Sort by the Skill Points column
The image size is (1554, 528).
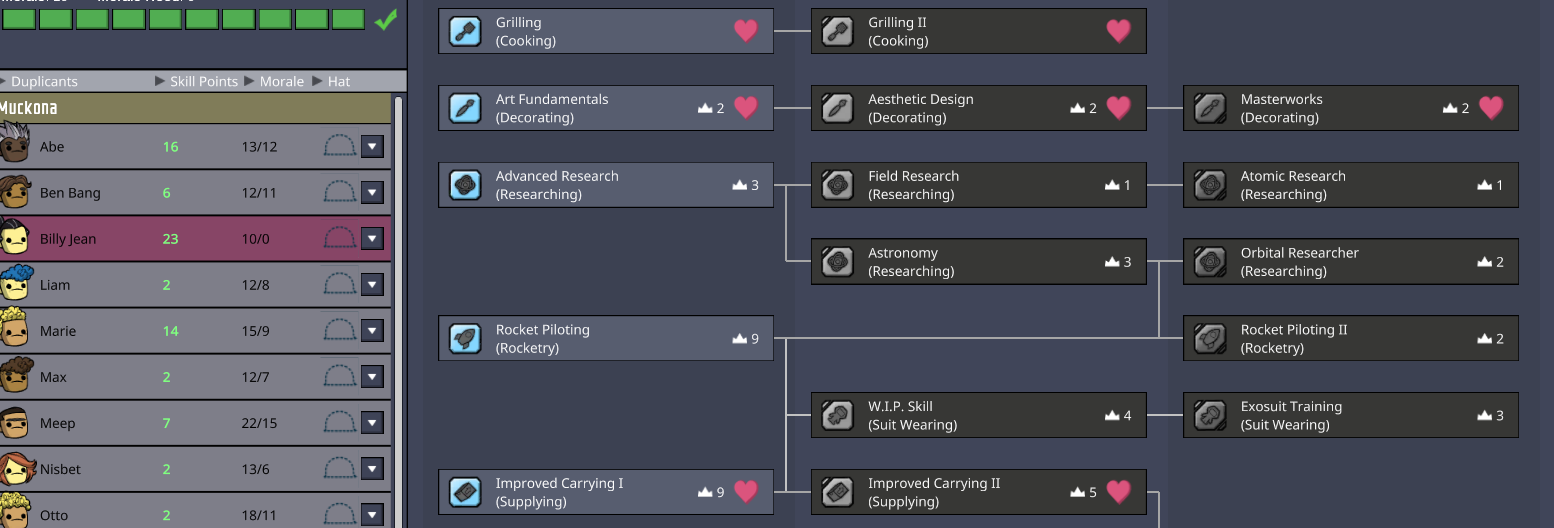coord(203,81)
